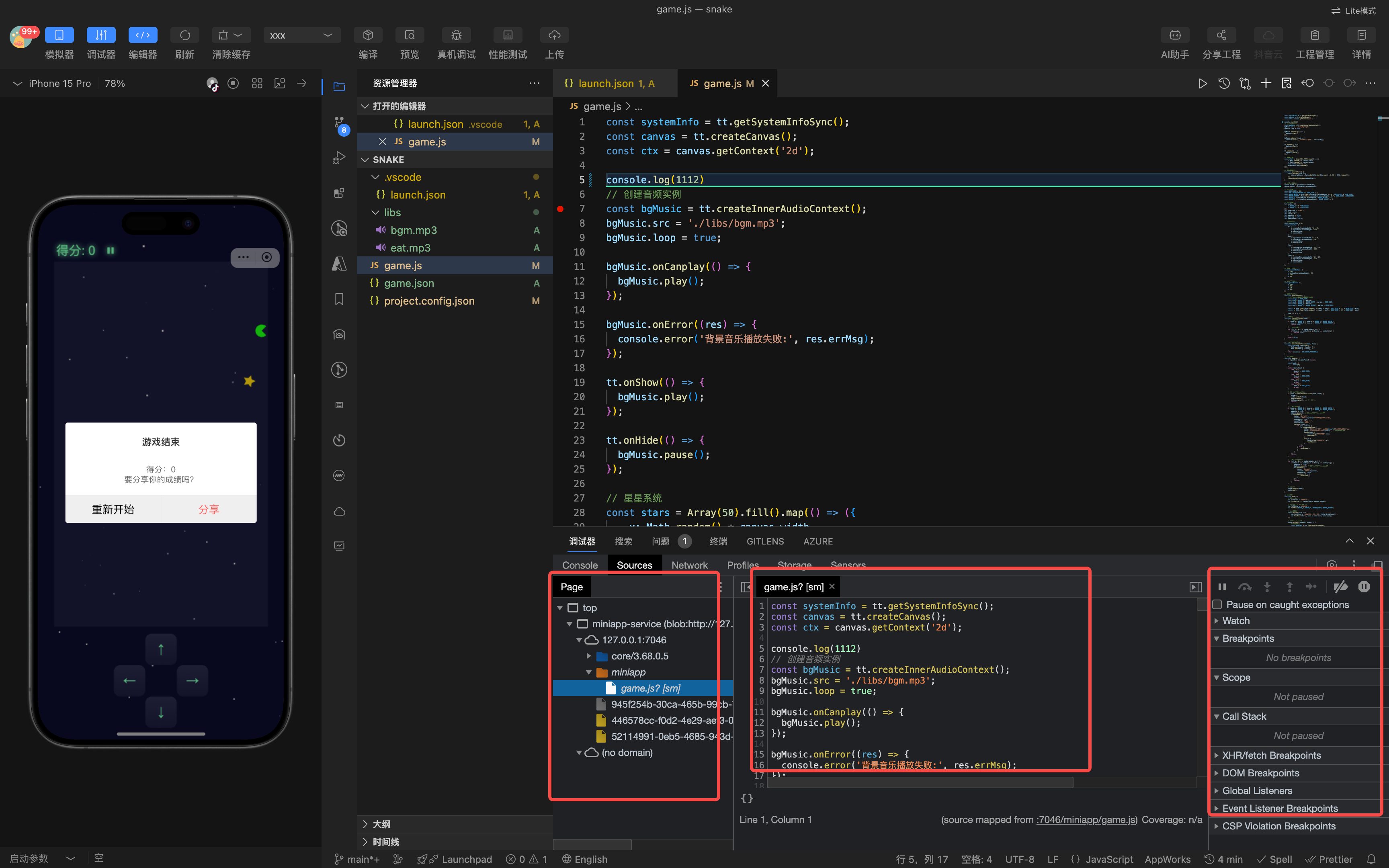Image resolution: width=1389 pixels, height=868 pixels.
Task: Open the AI助手 panel
Action: click(x=1174, y=35)
